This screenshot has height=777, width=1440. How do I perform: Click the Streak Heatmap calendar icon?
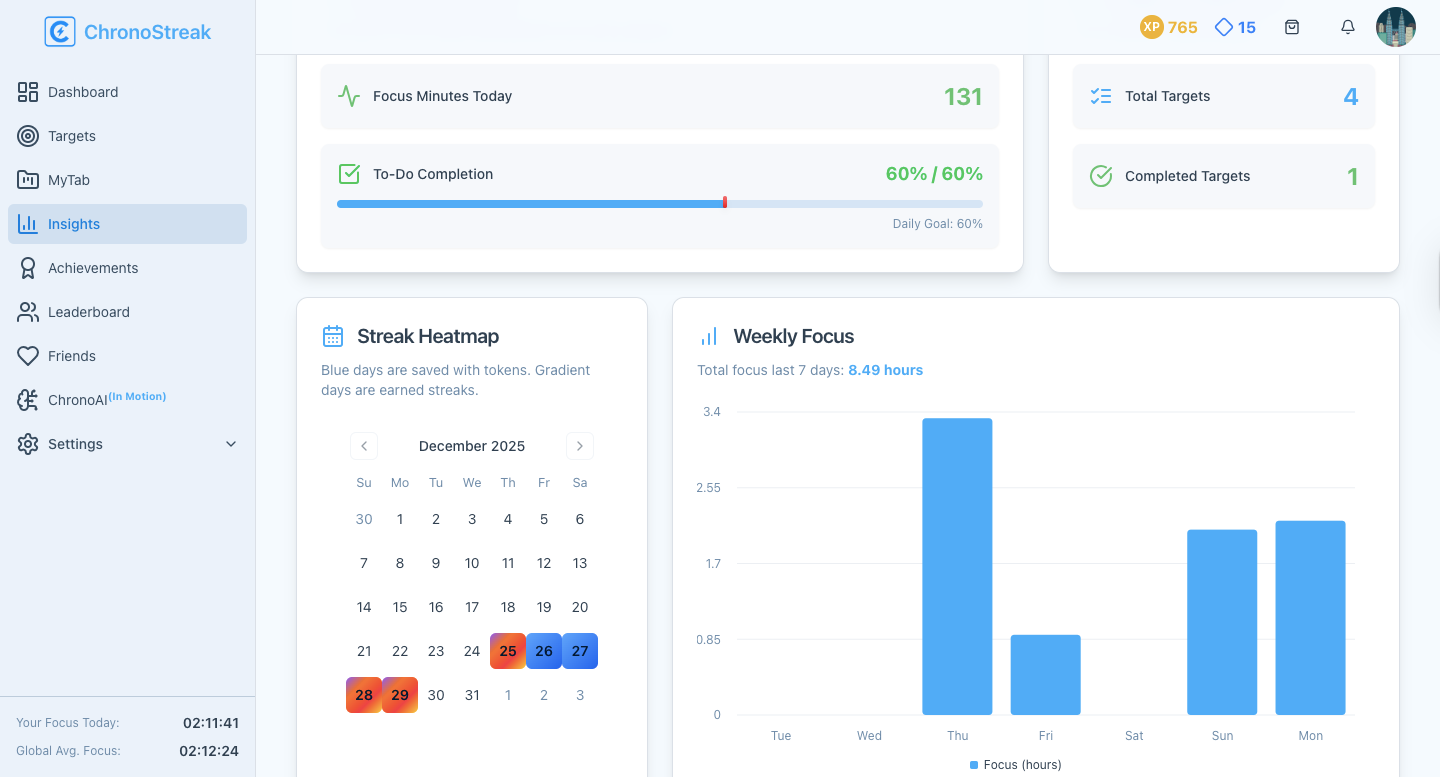(x=332, y=336)
